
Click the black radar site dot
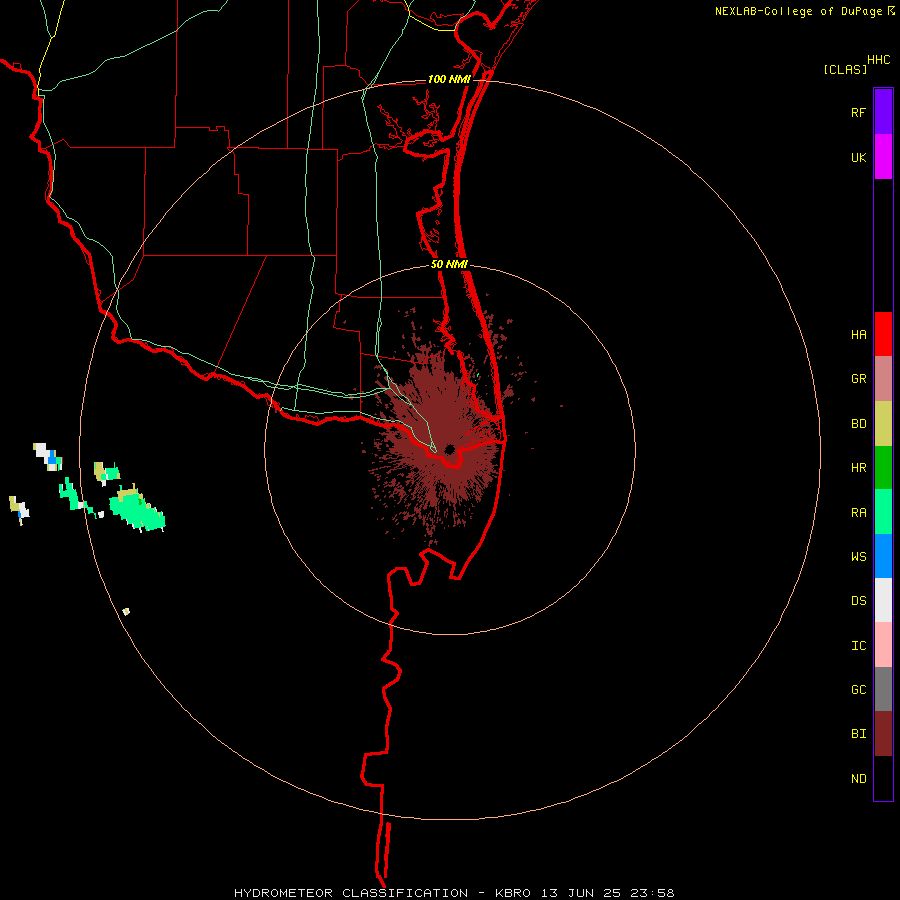pyautogui.click(x=449, y=449)
